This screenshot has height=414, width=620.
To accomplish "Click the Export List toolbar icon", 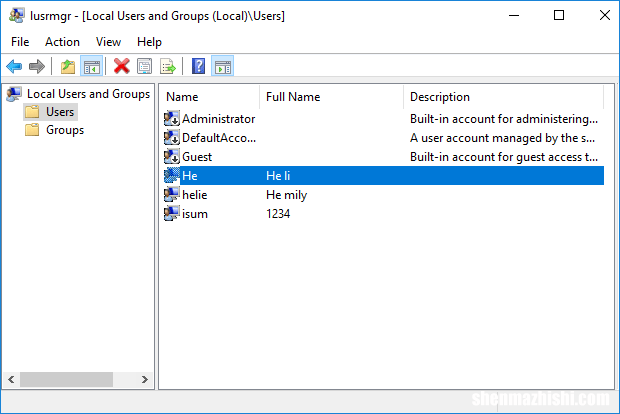I will (168, 67).
